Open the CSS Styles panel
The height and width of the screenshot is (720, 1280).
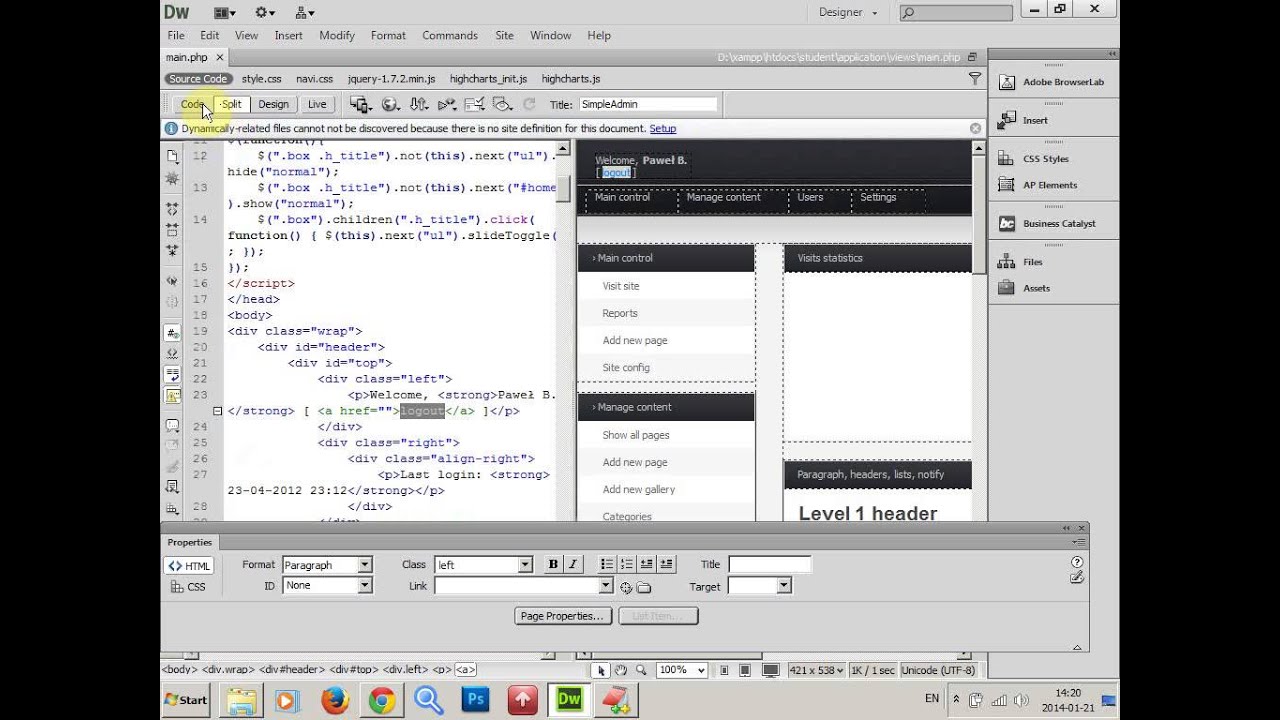[x=1046, y=159]
